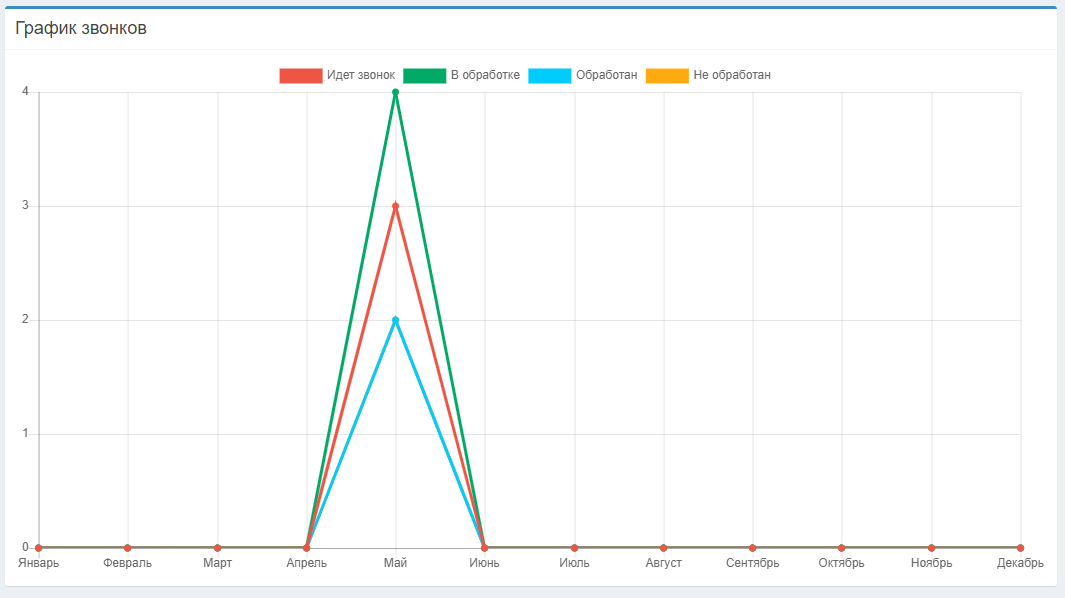Click the Декабрь data point at zero

point(1020,548)
